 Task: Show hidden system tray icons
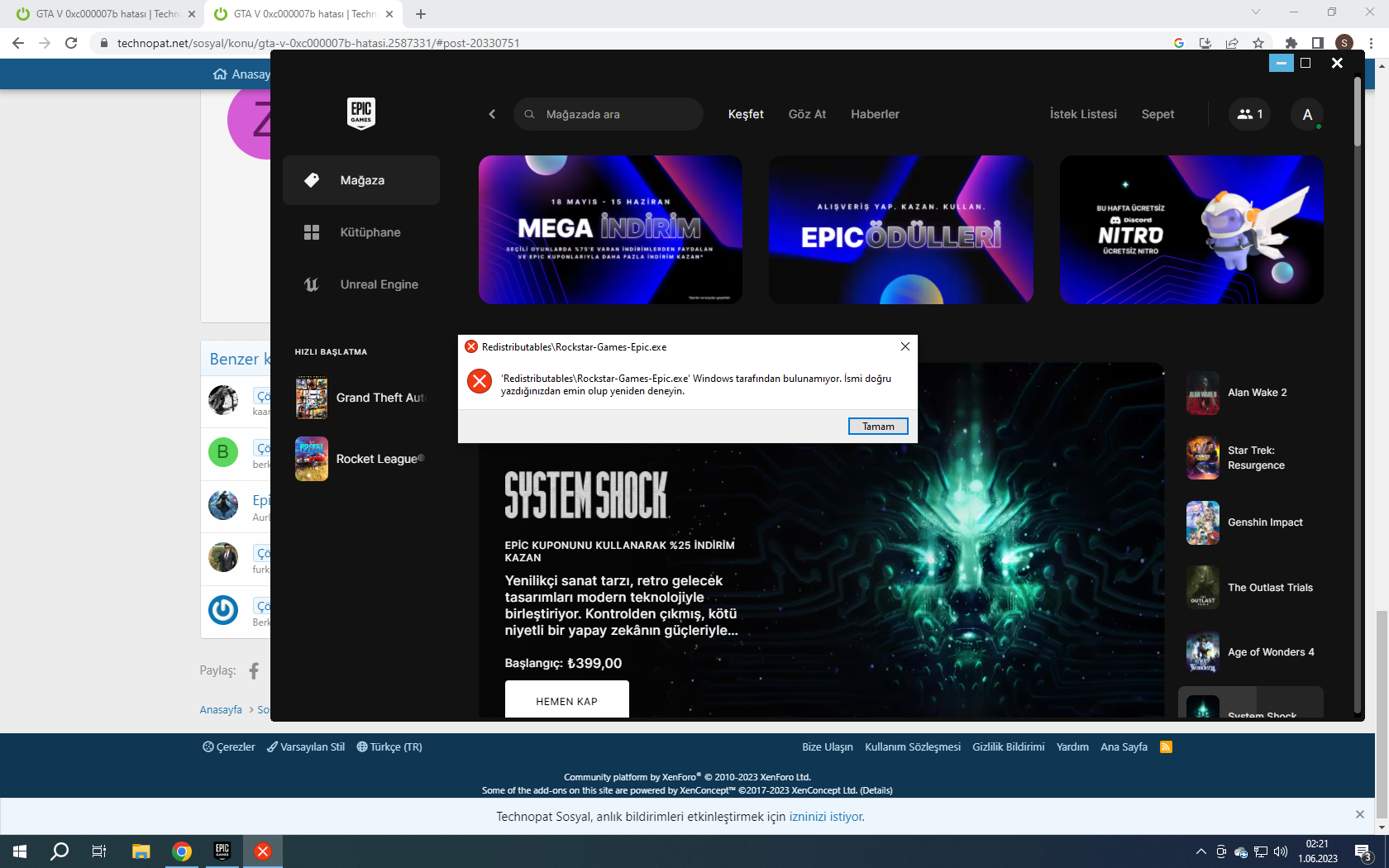pyautogui.click(x=1200, y=851)
